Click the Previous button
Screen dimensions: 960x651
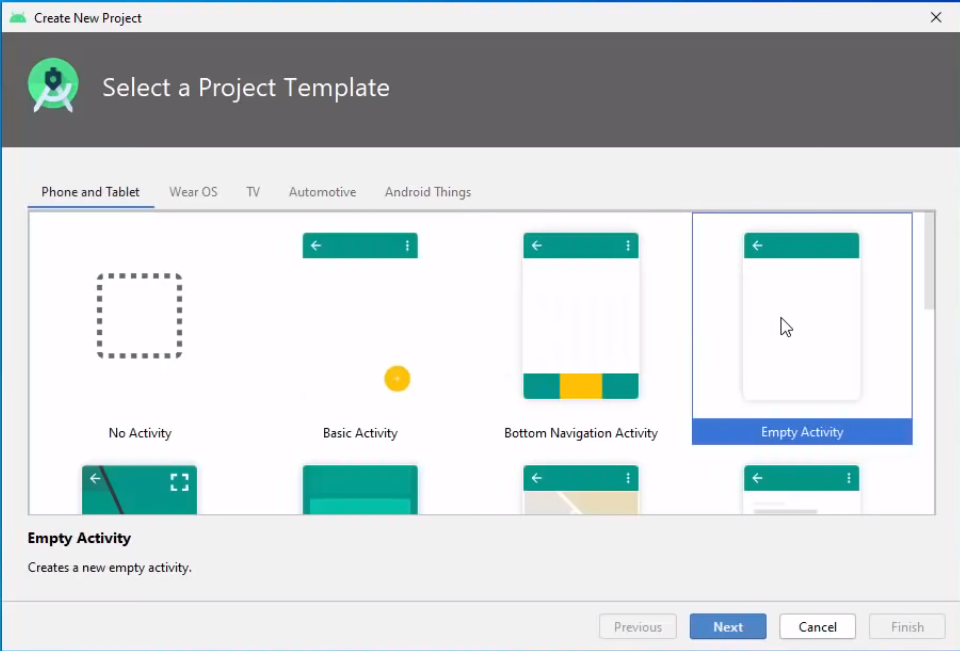coord(638,627)
